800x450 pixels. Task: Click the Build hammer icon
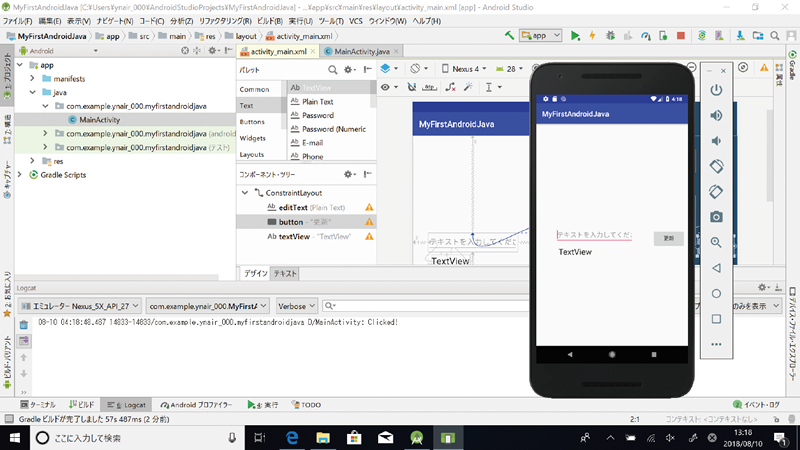pos(509,35)
